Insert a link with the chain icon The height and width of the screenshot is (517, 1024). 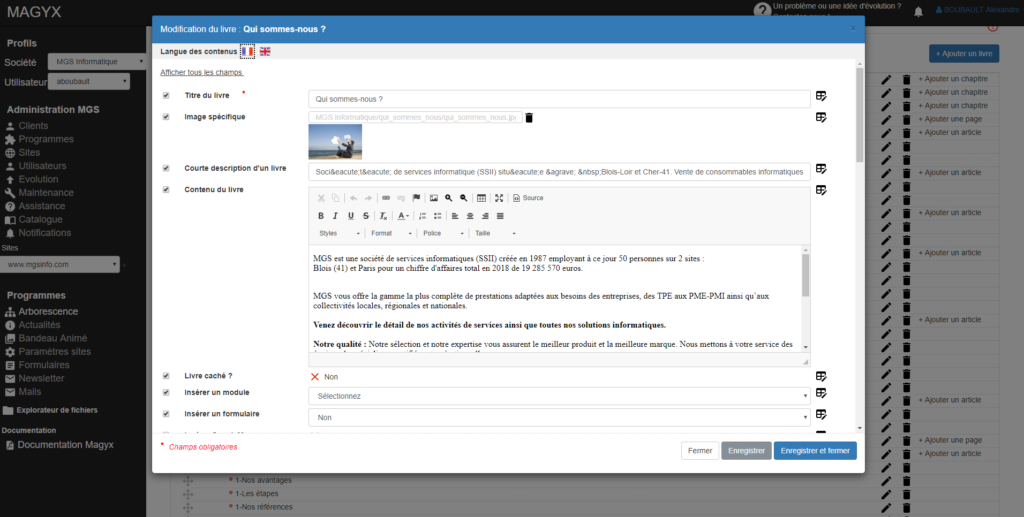(386, 198)
